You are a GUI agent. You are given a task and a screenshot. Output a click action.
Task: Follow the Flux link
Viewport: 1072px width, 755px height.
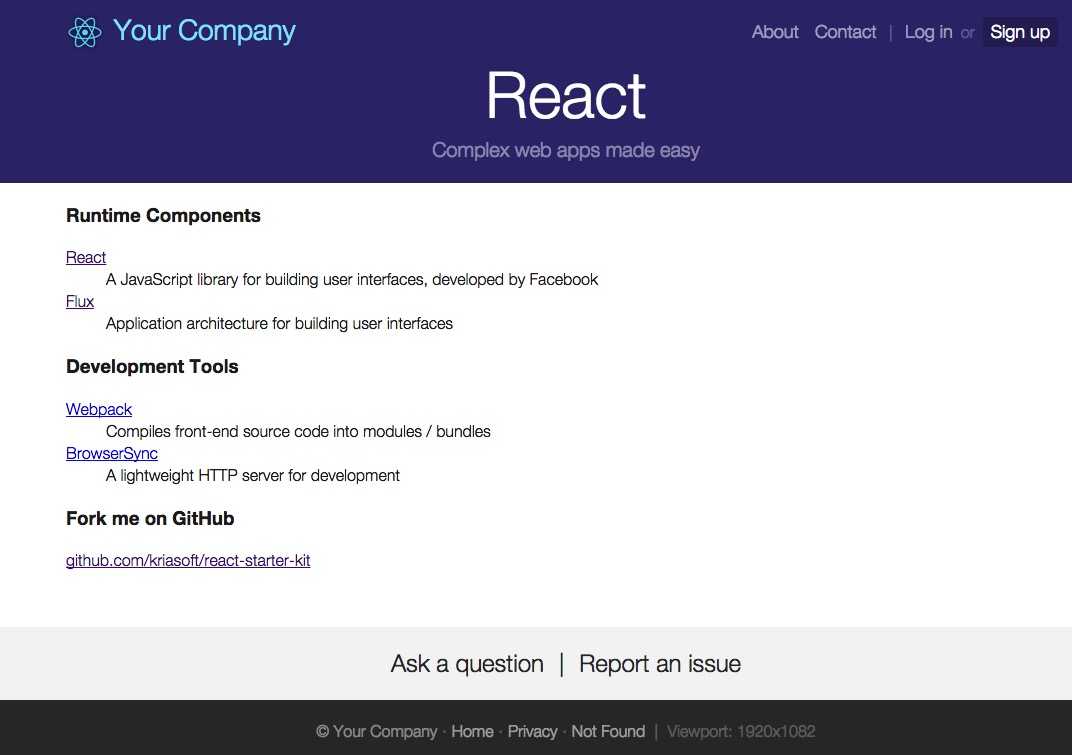pos(80,302)
